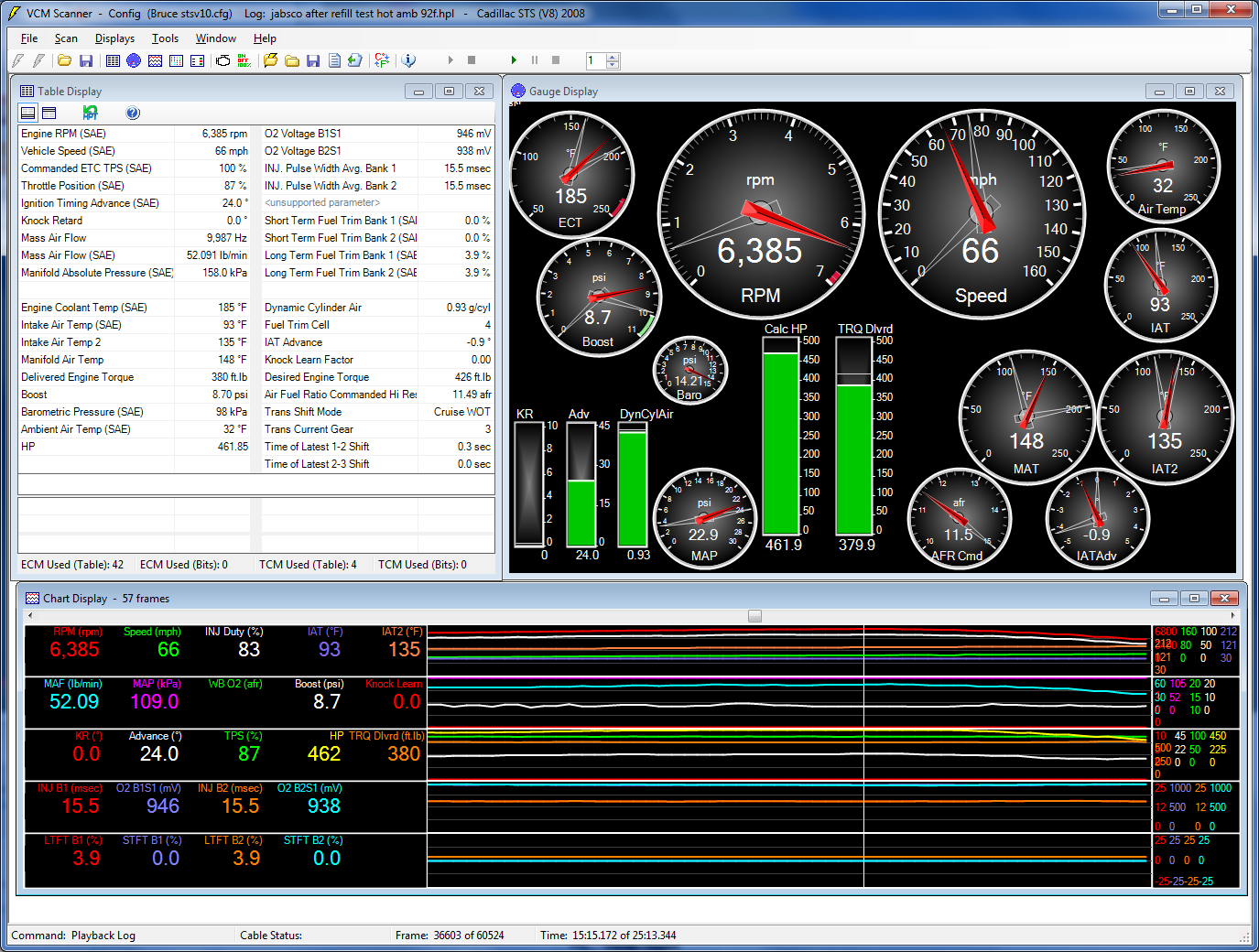Toggle the first table layout button
This screenshot has width=1259, height=952.
point(28,113)
